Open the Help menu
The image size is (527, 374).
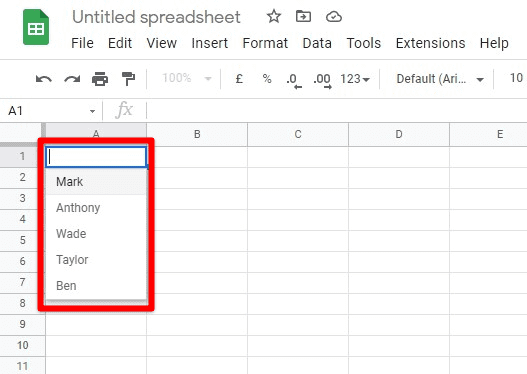click(494, 43)
